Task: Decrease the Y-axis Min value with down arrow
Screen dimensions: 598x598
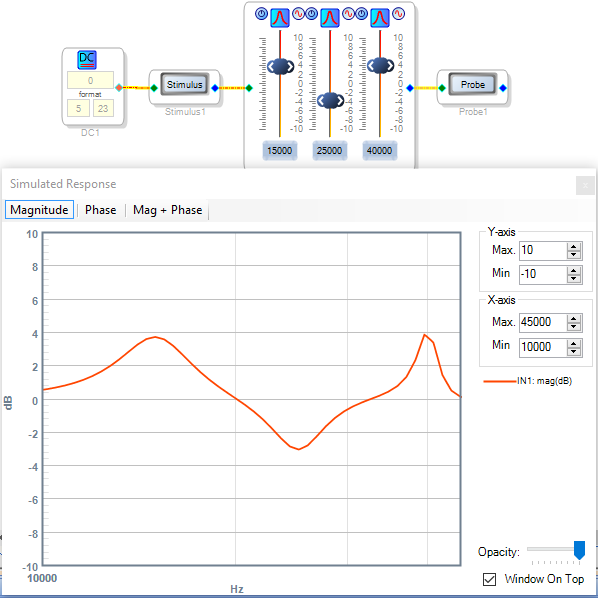Action: (574, 279)
